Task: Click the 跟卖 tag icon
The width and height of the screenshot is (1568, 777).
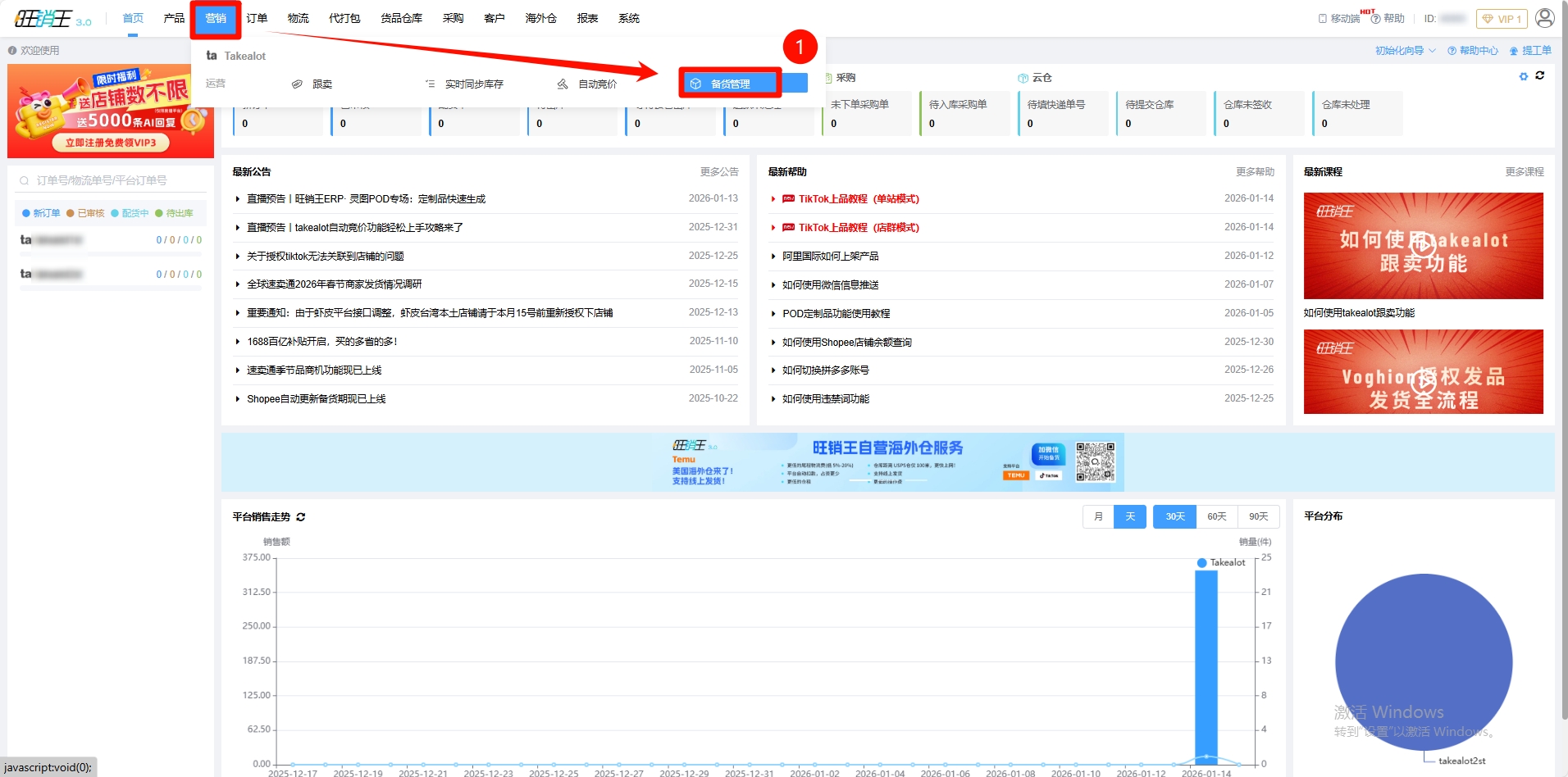Action: 297,84
